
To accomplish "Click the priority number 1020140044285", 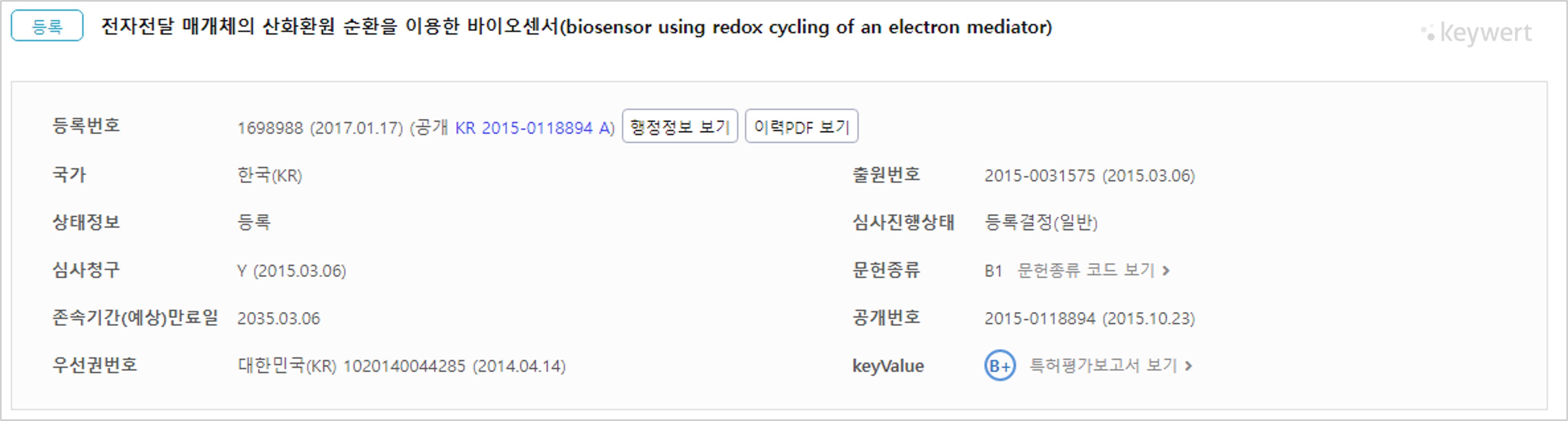I will (404, 366).
